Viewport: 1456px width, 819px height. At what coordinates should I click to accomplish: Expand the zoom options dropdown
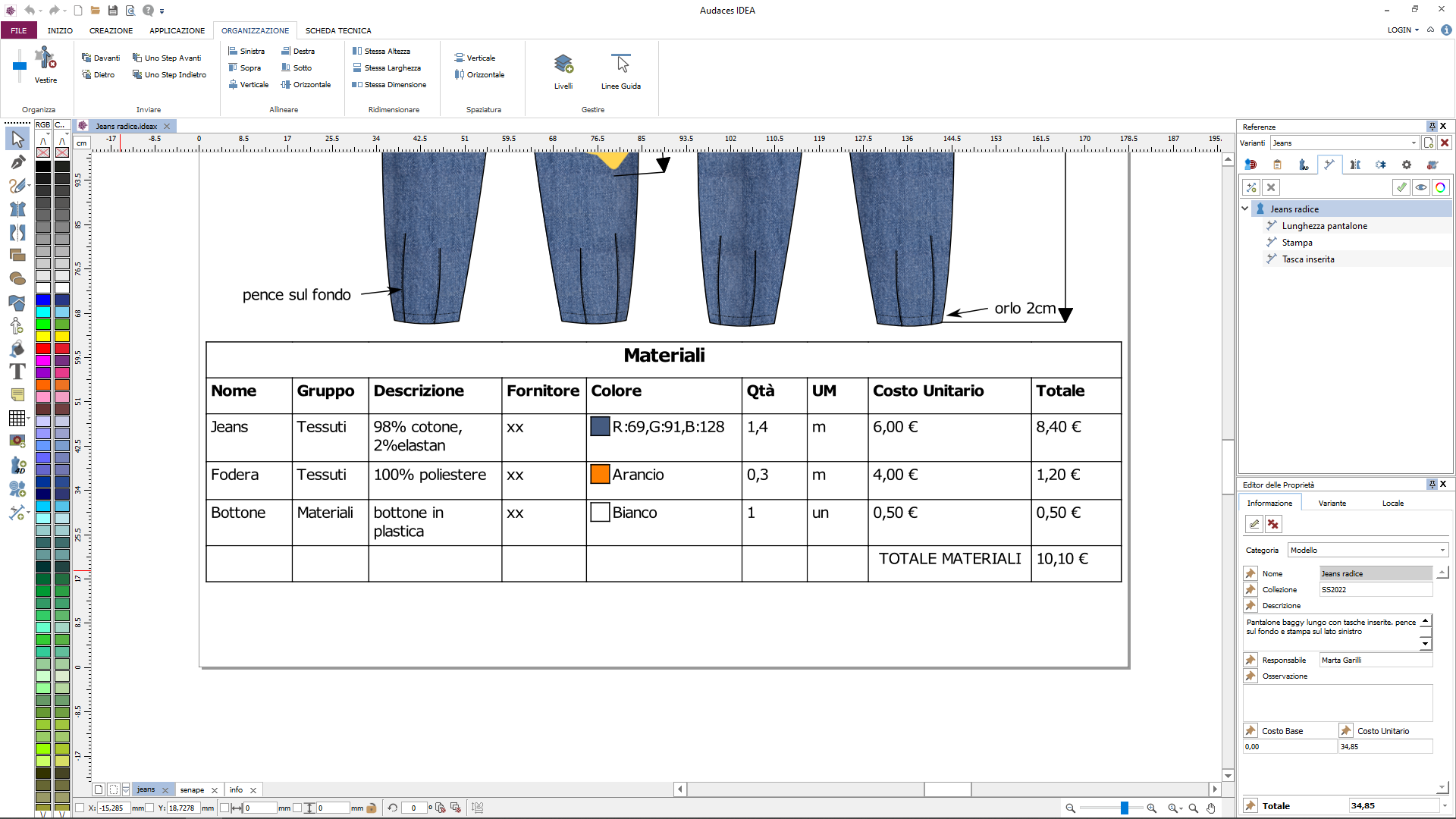pyautogui.click(x=1181, y=809)
